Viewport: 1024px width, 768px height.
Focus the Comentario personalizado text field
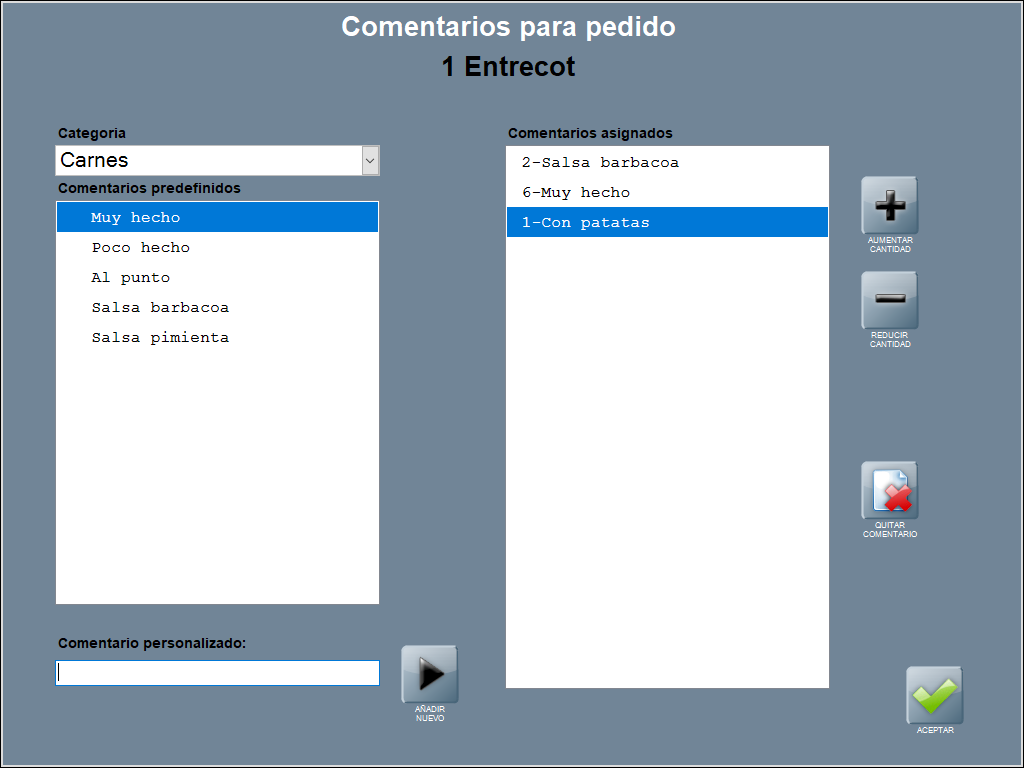click(x=217, y=673)
